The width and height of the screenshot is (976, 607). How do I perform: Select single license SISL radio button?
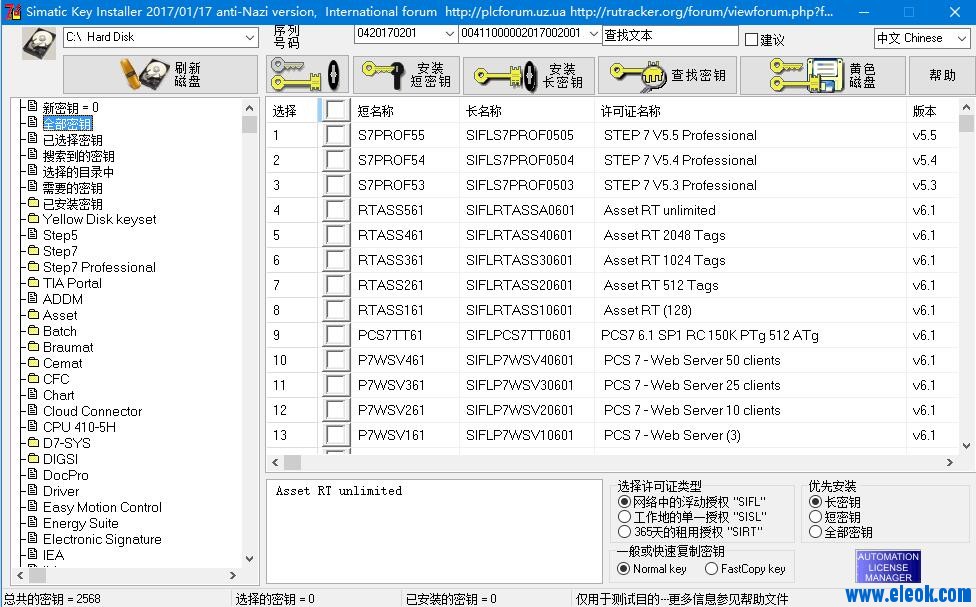click(x=624, y=517)
